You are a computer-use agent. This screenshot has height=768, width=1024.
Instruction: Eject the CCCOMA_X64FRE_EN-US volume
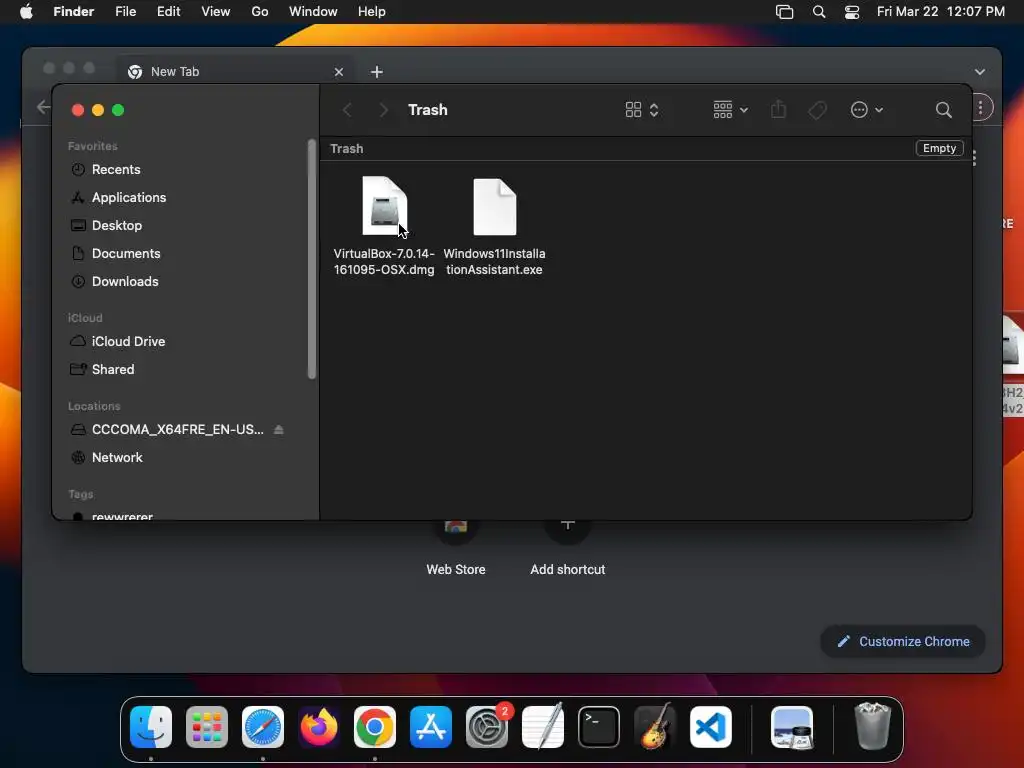[x=279, y=429]
